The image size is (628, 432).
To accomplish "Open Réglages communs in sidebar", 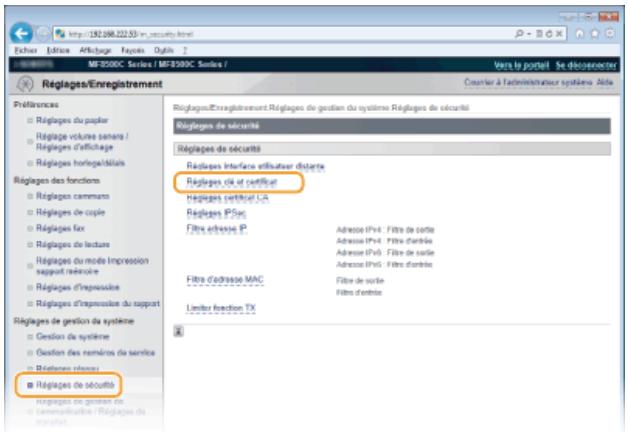I will pos(73,196).
